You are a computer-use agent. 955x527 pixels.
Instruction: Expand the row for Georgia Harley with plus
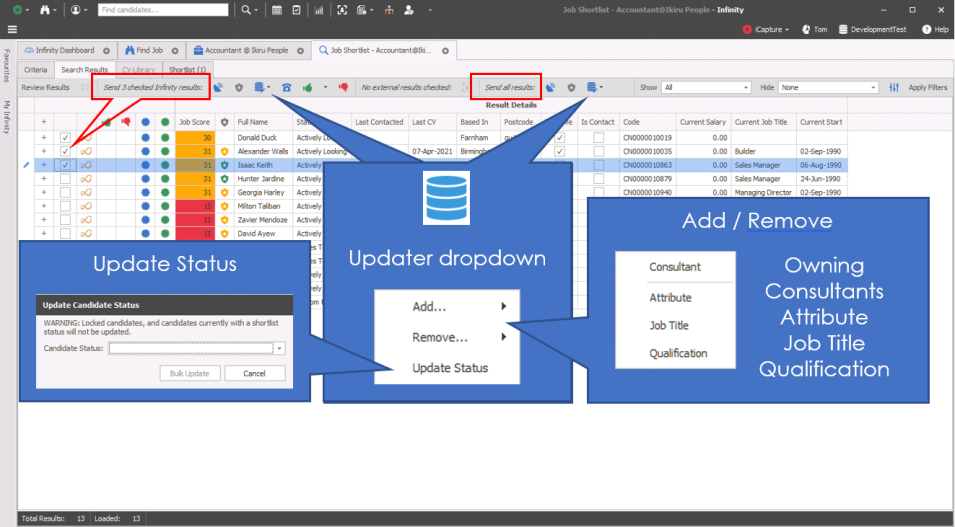(44, 193)
